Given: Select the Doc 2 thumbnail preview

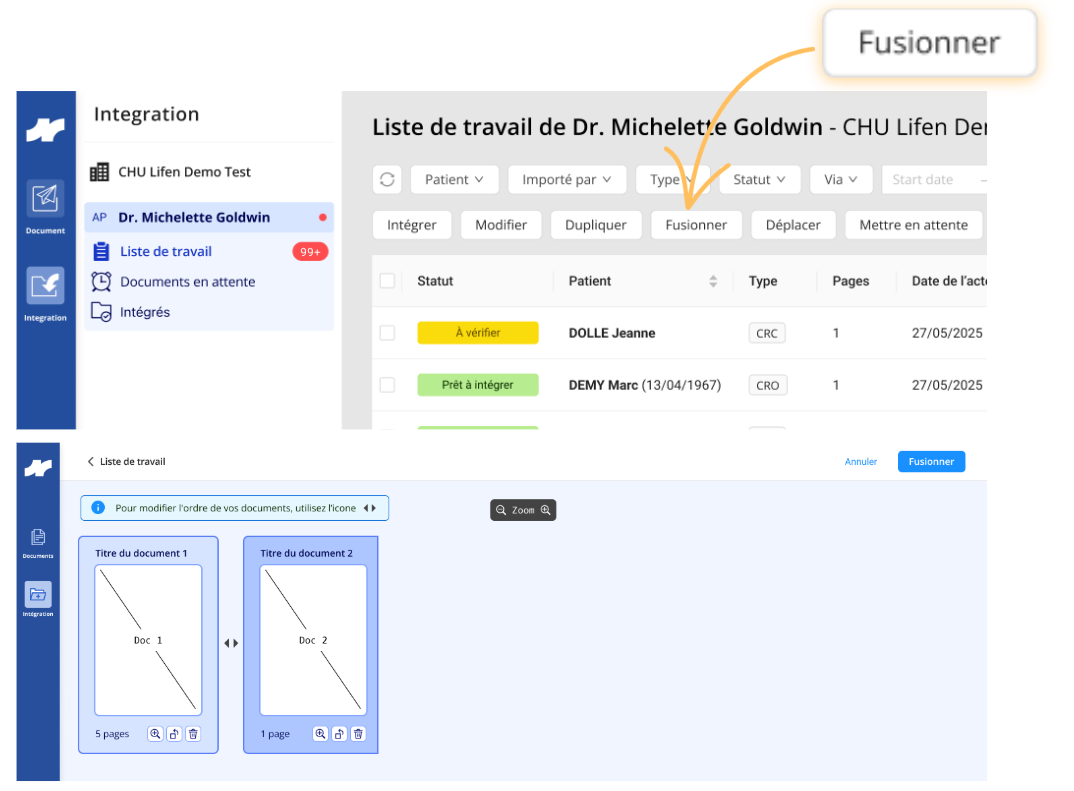Looking at the screenshot, I should point(313,640).
